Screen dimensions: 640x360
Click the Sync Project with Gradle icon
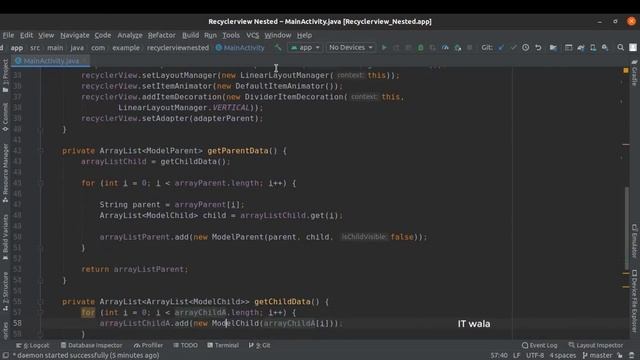click(581, 47)
